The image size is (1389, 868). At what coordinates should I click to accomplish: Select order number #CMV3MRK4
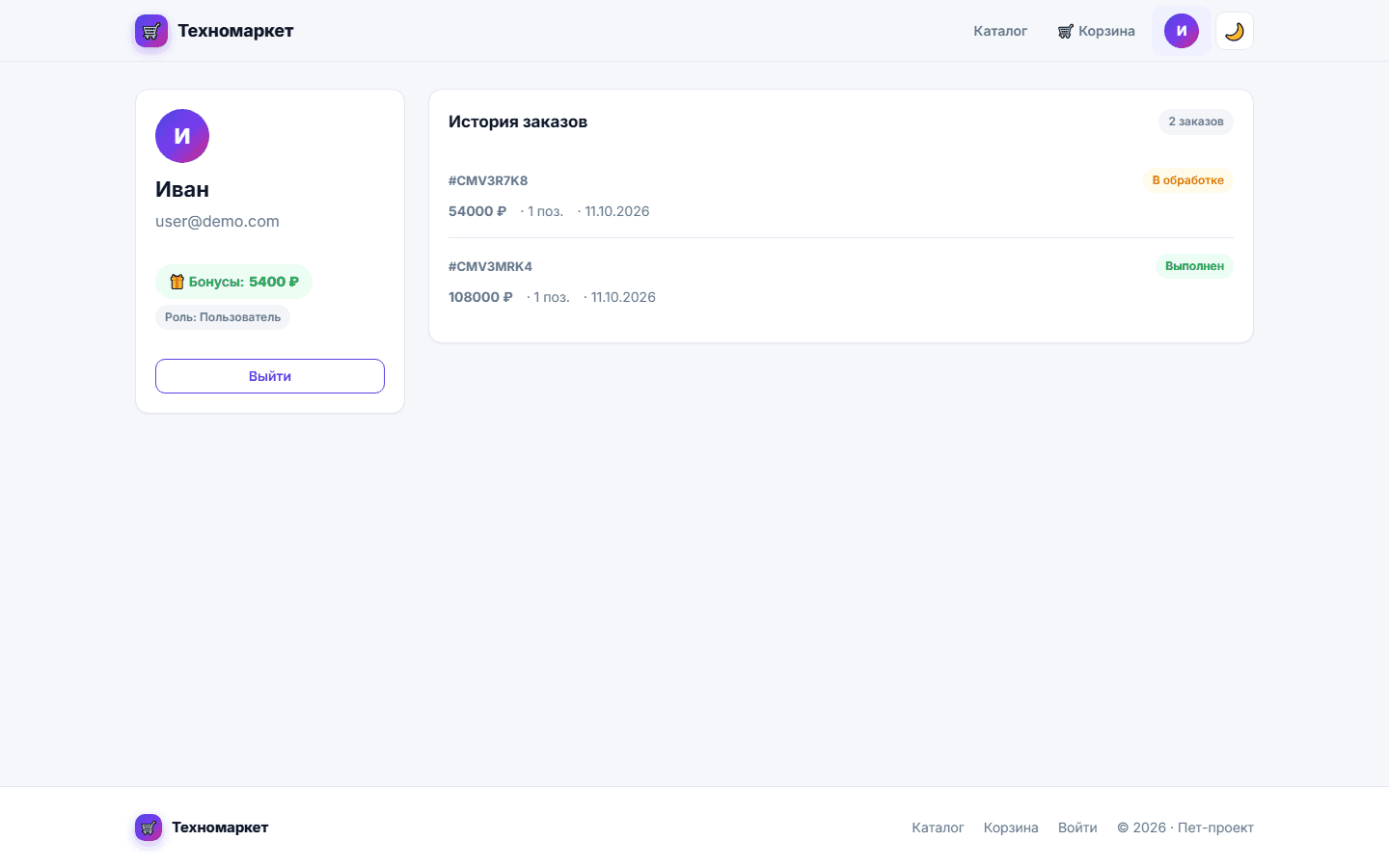[490, 266]
